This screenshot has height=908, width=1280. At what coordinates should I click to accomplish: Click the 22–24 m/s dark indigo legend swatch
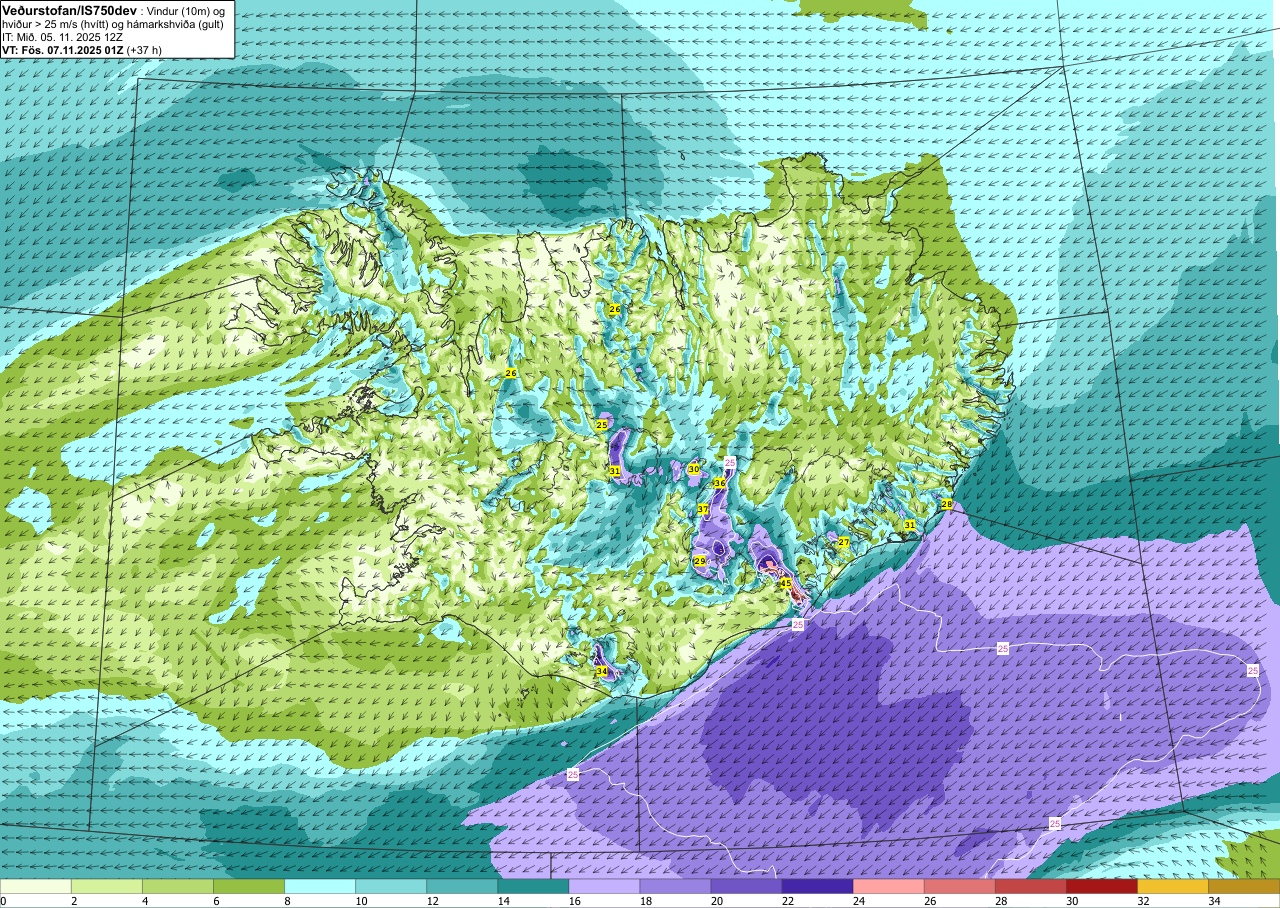817,886
